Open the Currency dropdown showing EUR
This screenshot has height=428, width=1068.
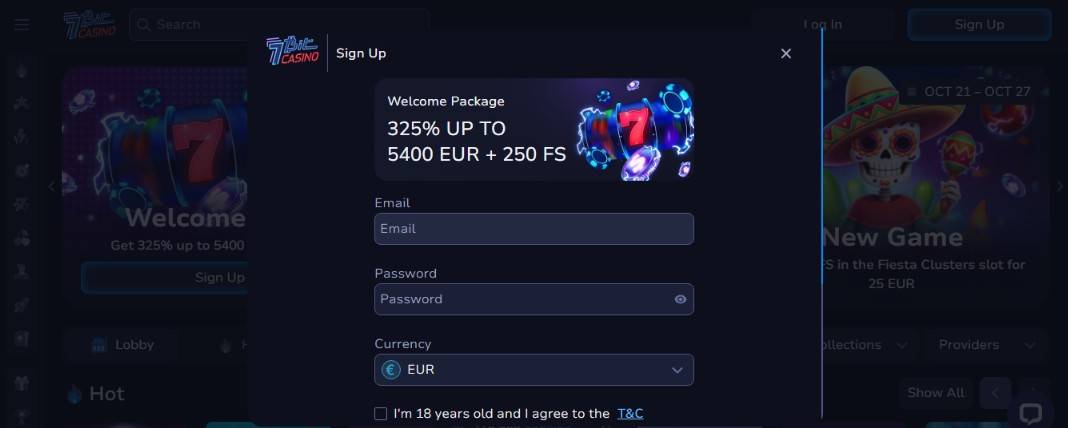point(534,370)
